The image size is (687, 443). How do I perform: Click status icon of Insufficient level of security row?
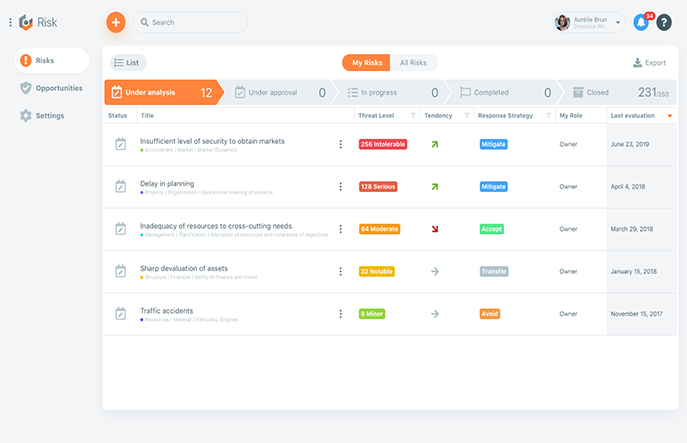coord(120,144)
